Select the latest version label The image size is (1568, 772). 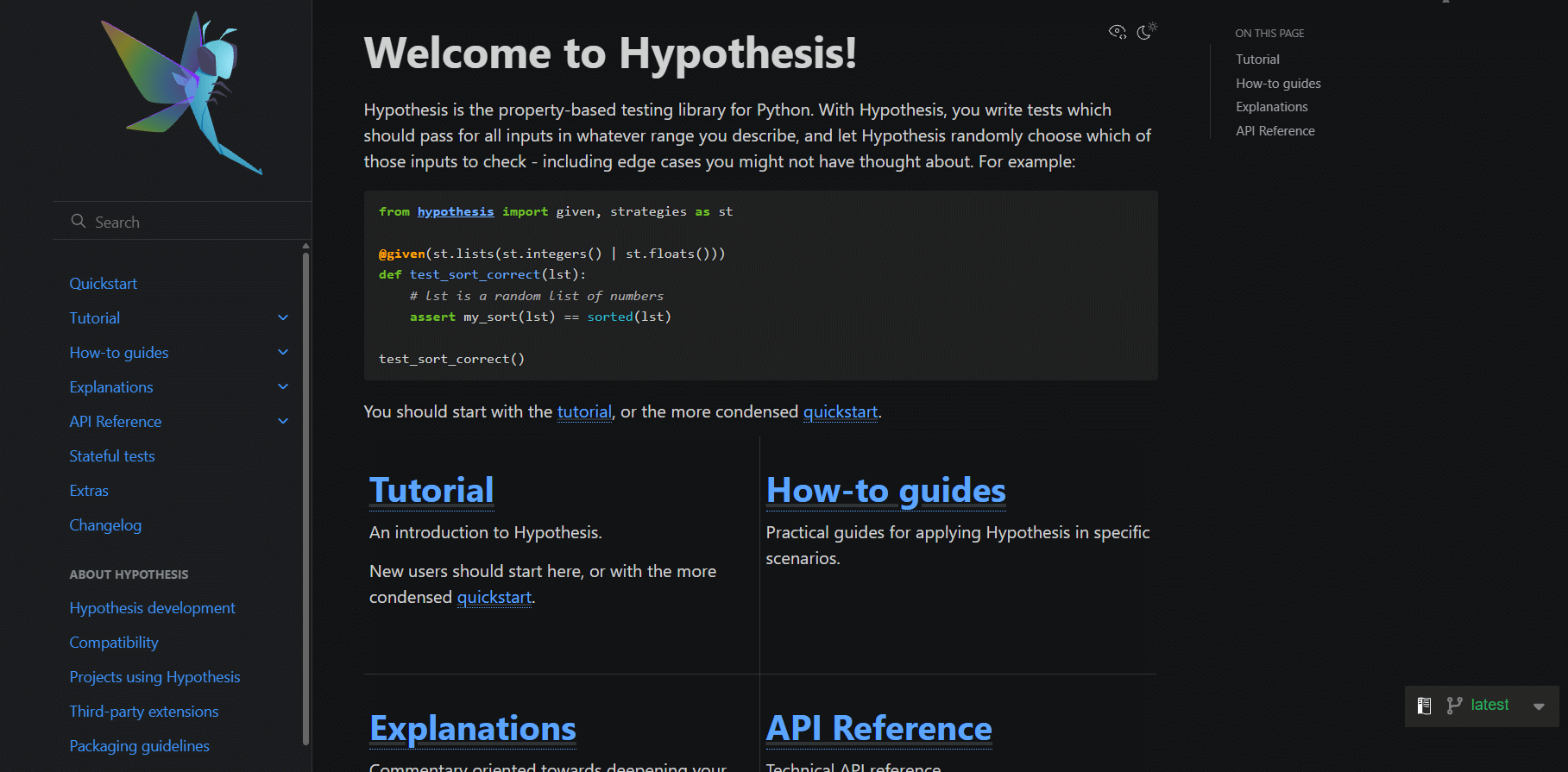coord(1489,705)
